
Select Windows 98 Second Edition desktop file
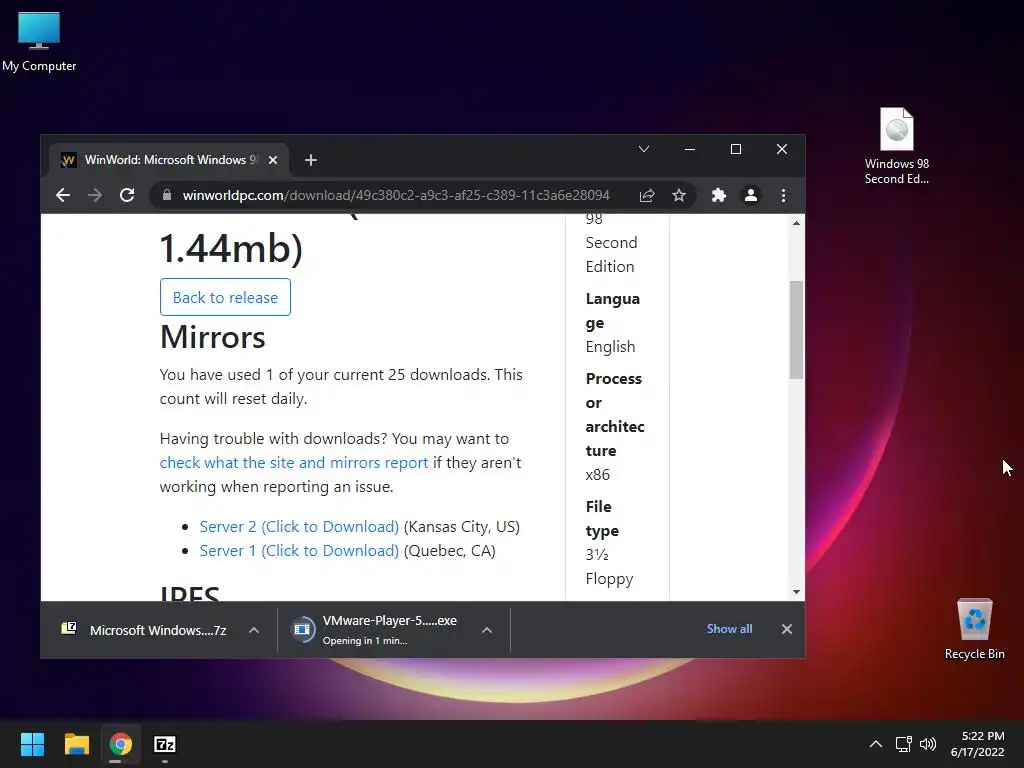pyautogui.click(x=897, y=146)
